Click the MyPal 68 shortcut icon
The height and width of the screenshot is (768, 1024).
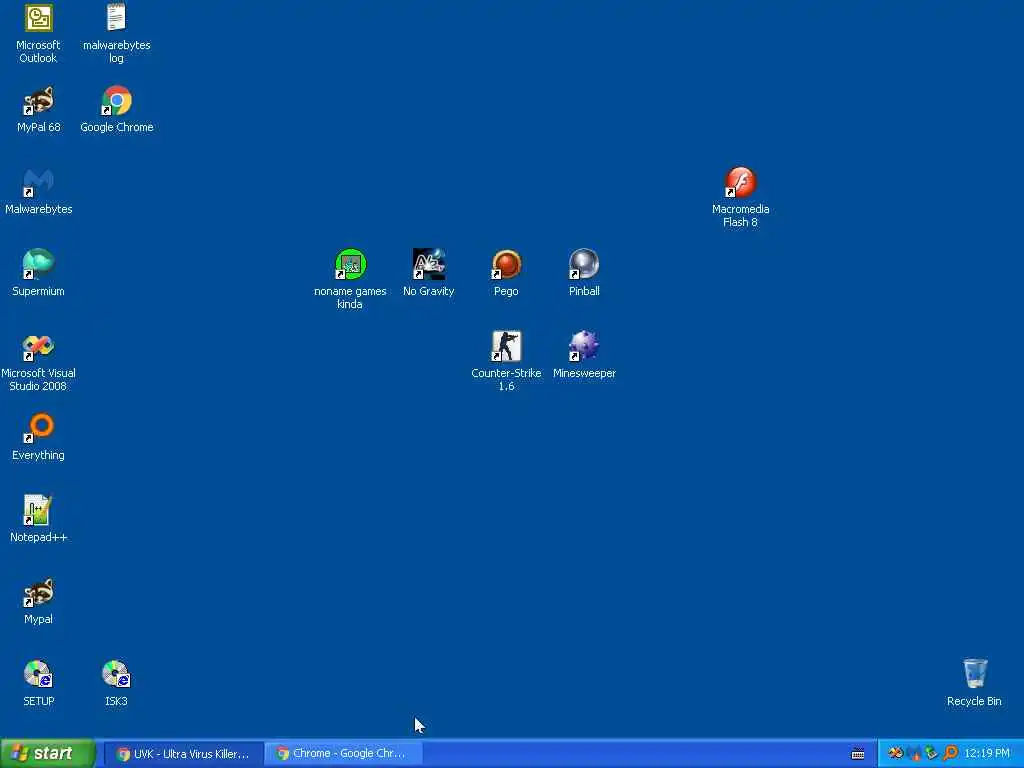(39, 110)
